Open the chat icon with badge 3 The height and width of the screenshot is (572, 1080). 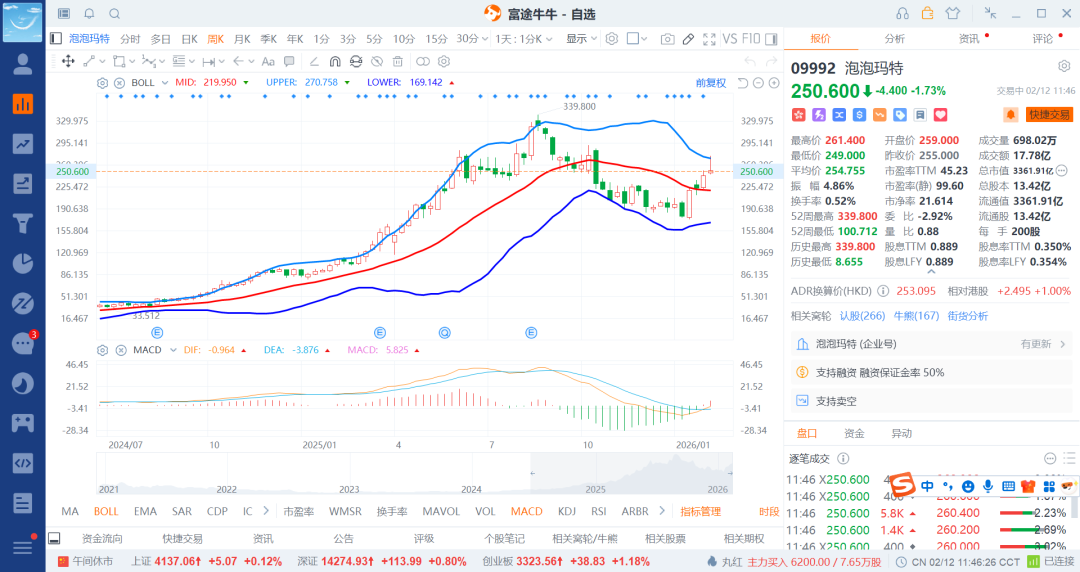[x=23, y=343]
